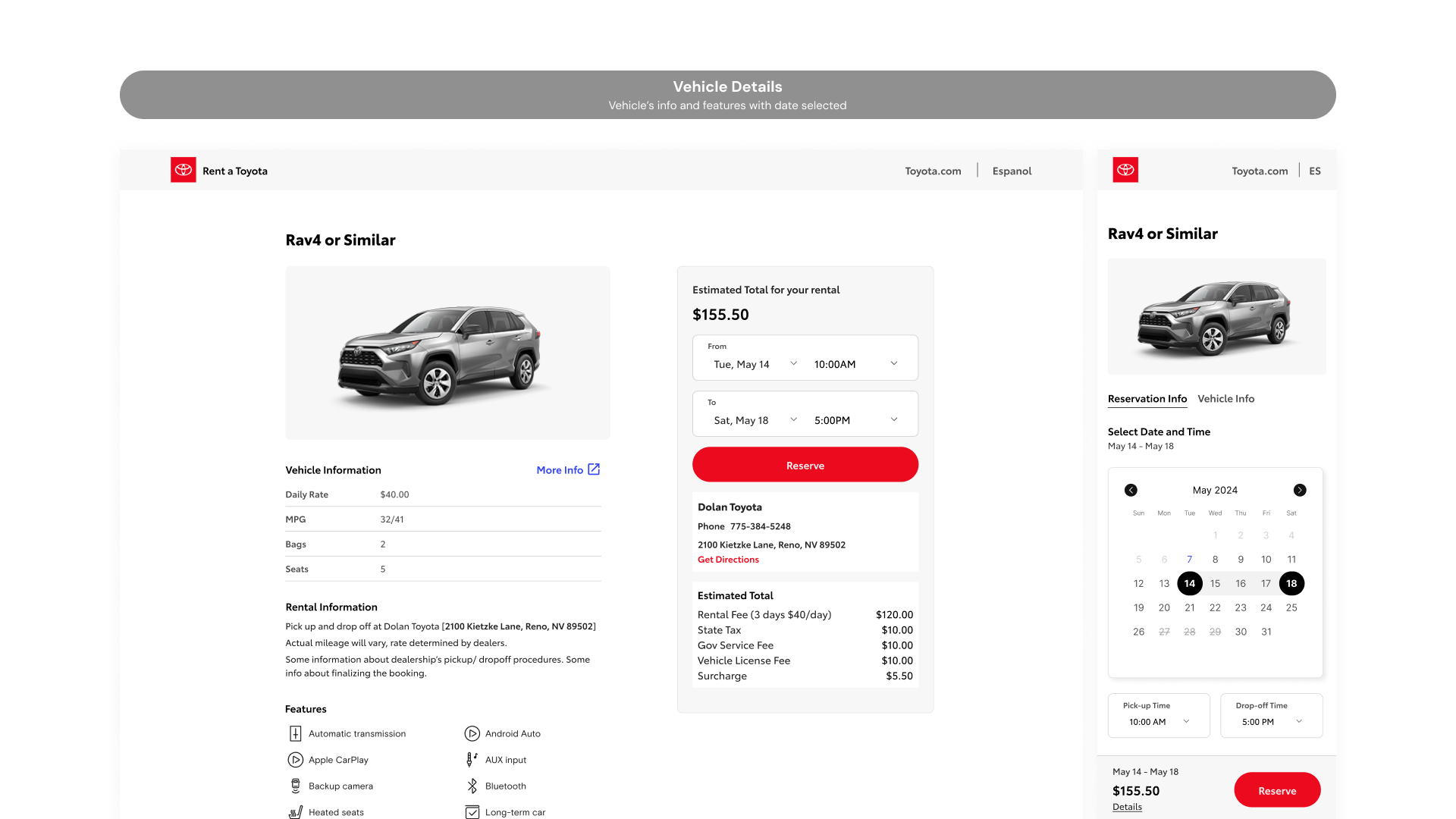Select May 15 in the calendar
Screen dimensions: 1456x819
(1215, 583)
